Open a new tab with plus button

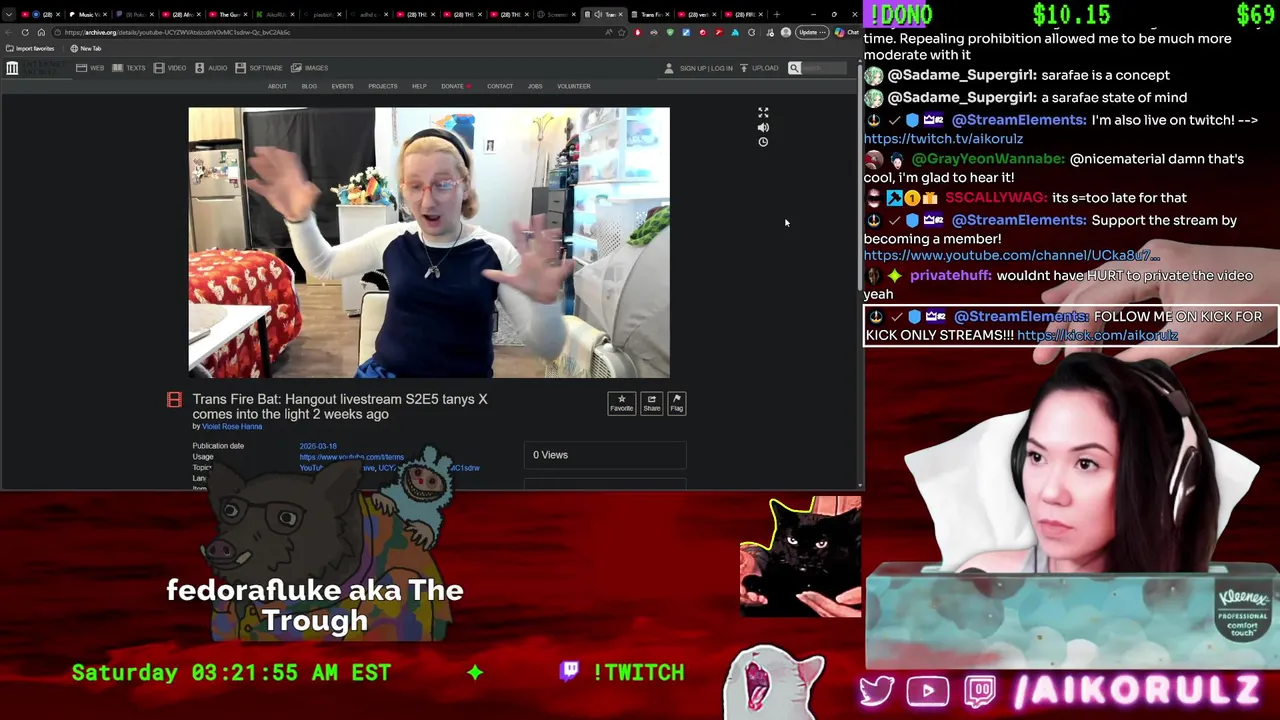tap(776, 14)
